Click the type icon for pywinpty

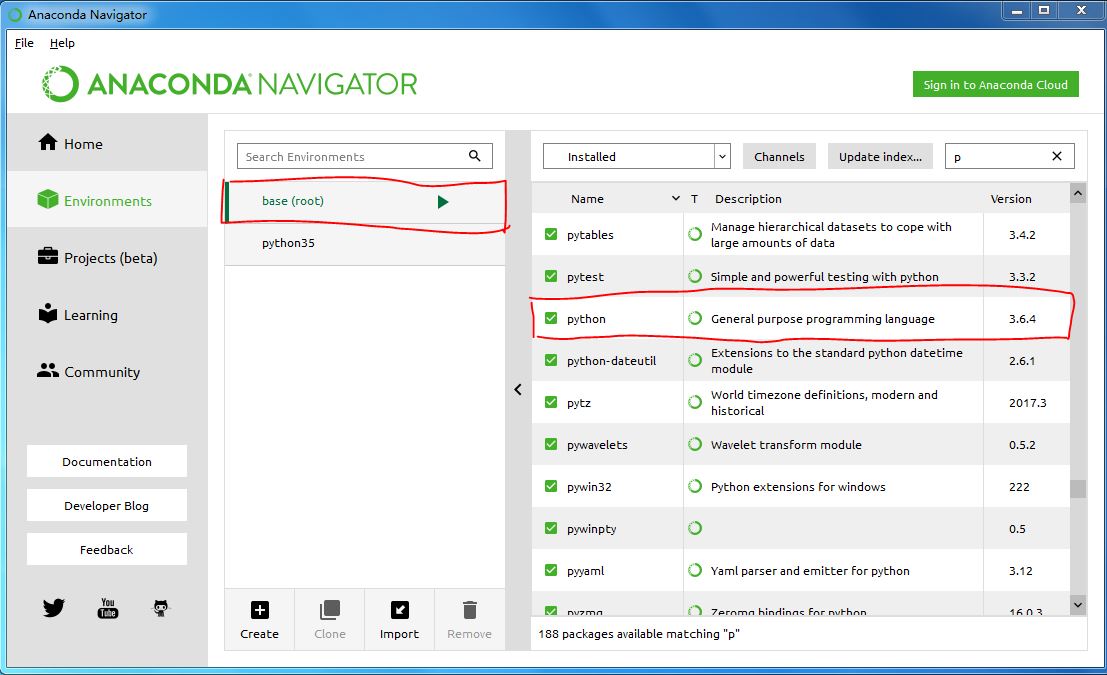pyautogui.click(x=695, y=528)
